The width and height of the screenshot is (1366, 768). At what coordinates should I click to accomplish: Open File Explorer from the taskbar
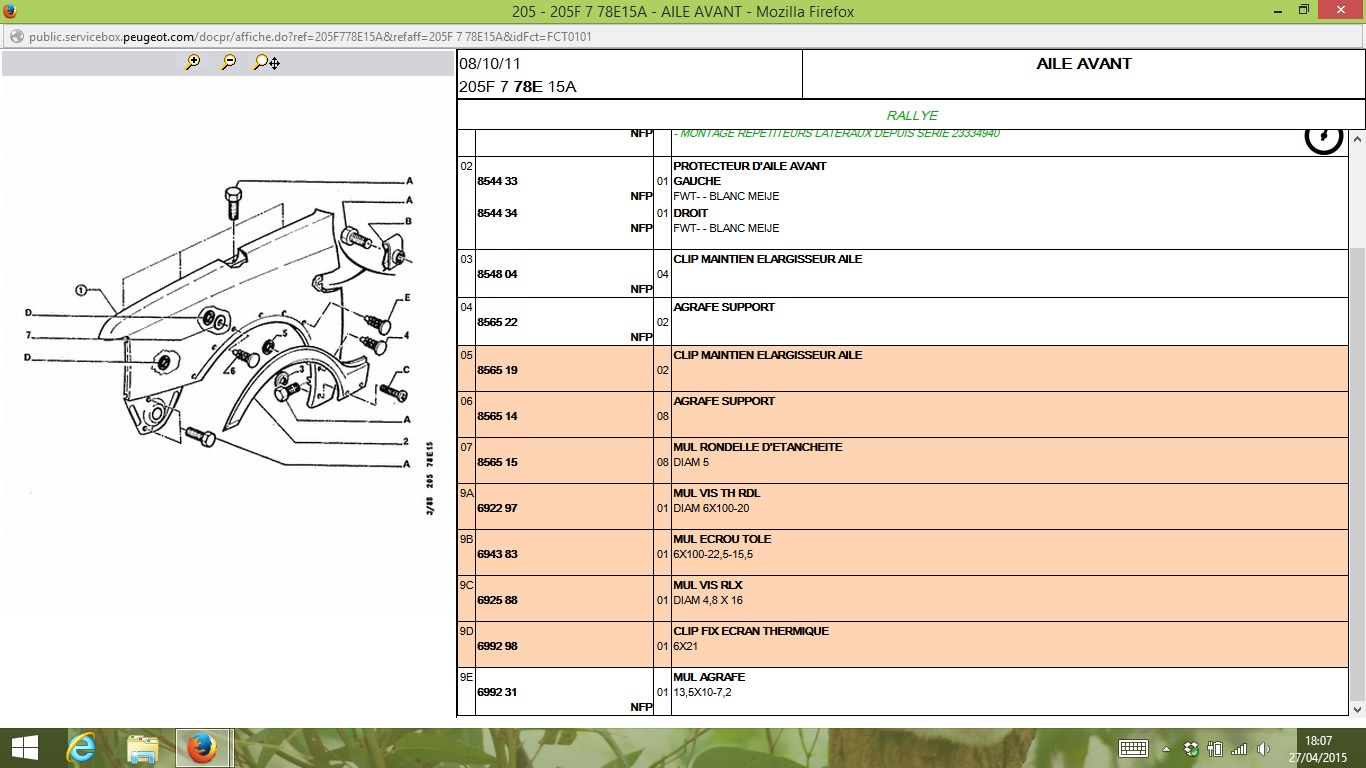tap(142, 748)
